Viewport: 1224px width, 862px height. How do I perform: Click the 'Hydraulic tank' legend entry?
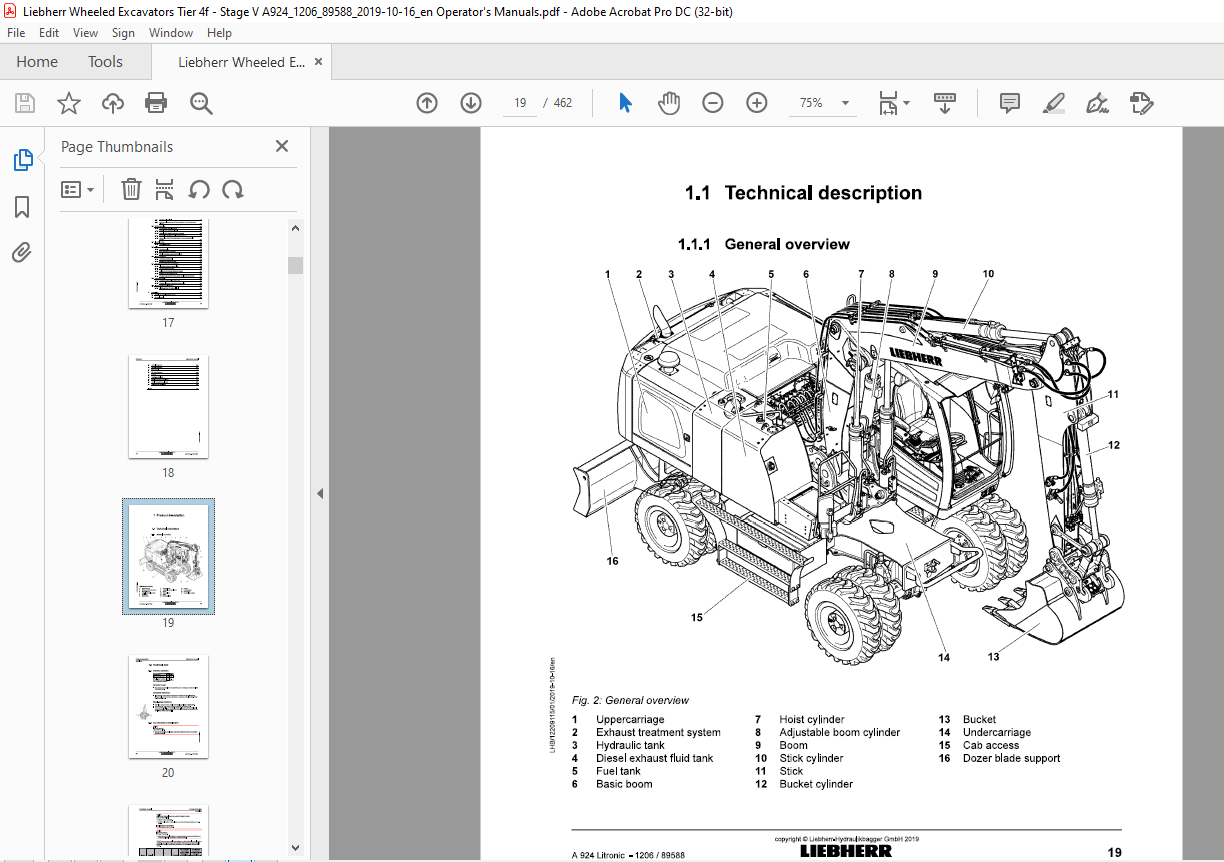click(x=630, y=745)
